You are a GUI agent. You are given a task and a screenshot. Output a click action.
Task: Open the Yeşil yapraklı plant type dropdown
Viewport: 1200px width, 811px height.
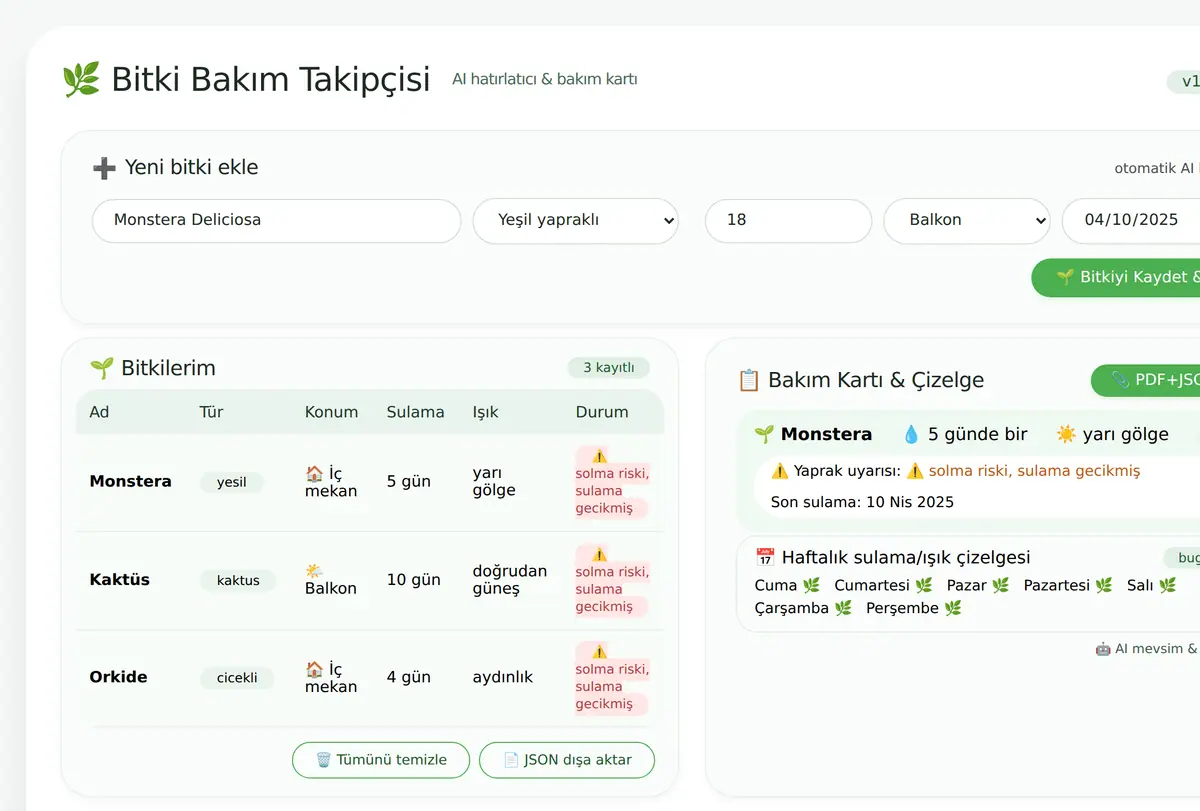(x=576, y=221)
